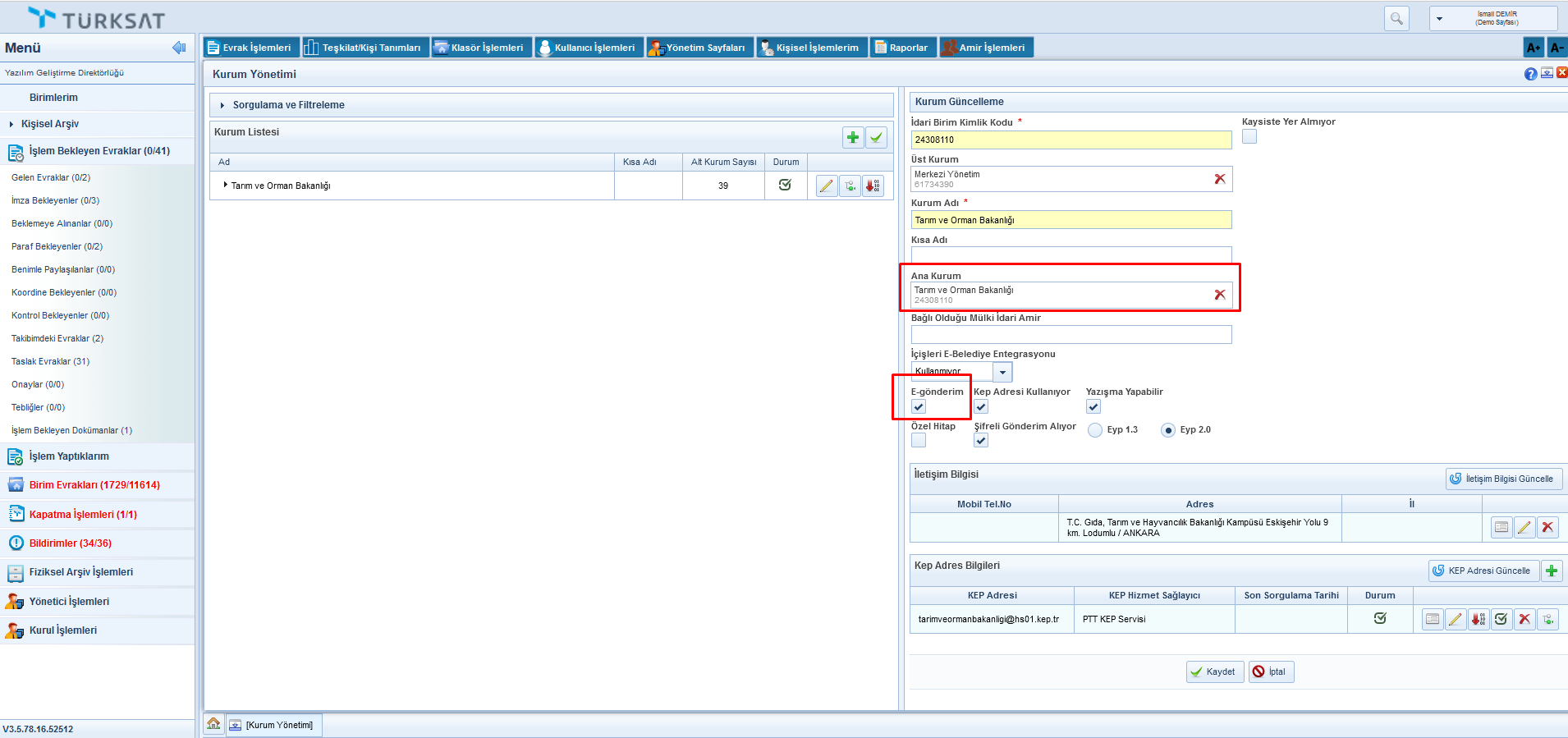The image size is (1568, 738).
Task: Increase font size with A+ button
Action: [x=1533, y=48]
